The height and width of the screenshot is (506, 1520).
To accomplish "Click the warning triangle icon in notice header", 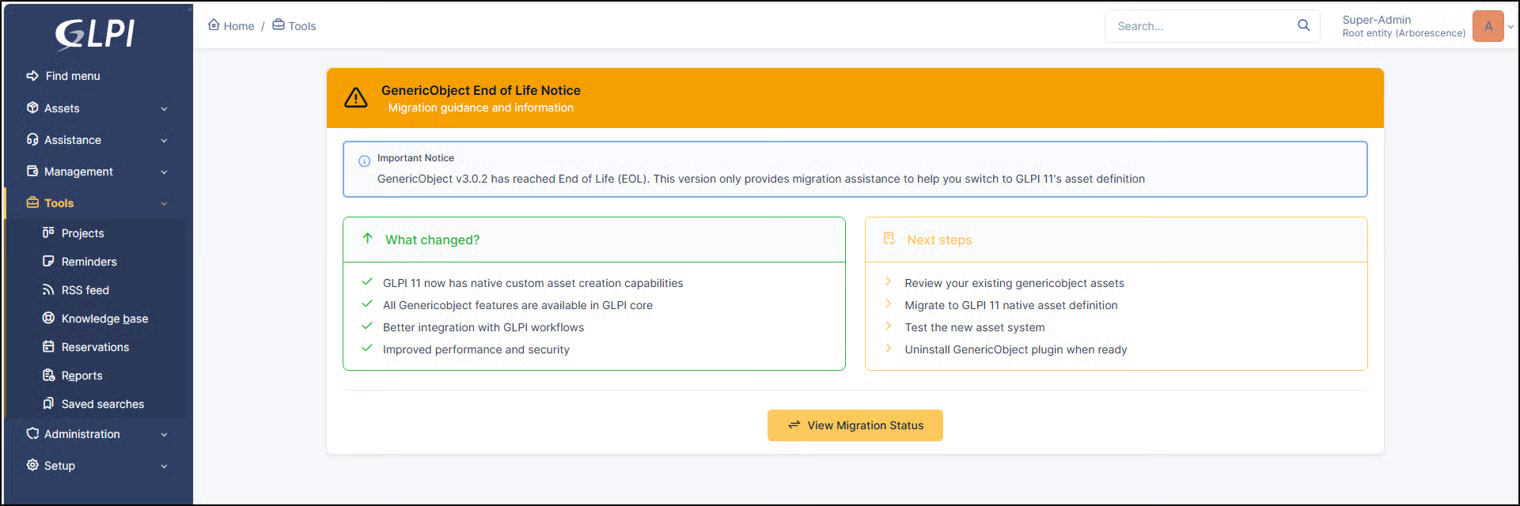I will 356,98.
